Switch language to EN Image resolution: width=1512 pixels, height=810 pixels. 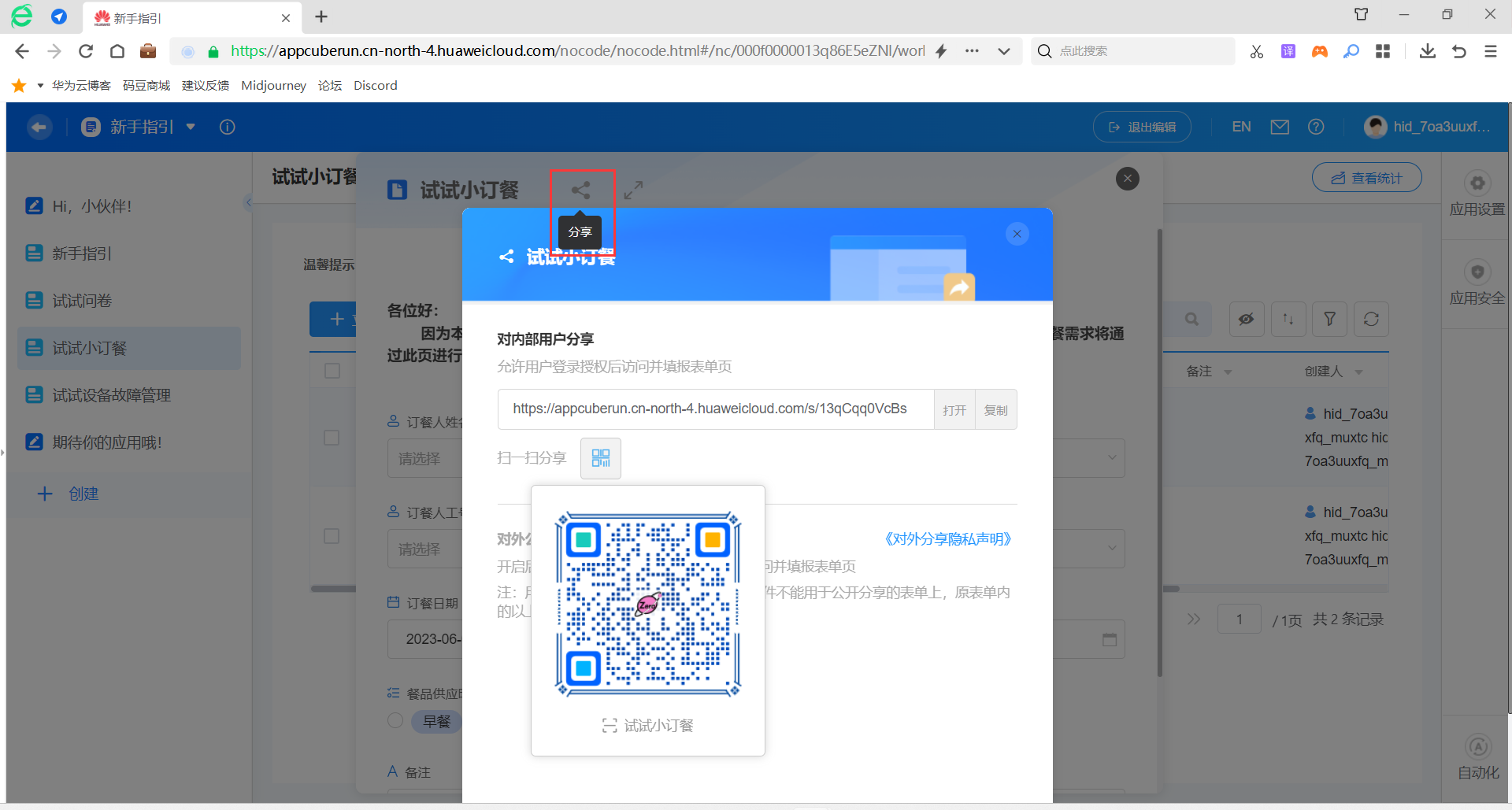coord(1241,127)
